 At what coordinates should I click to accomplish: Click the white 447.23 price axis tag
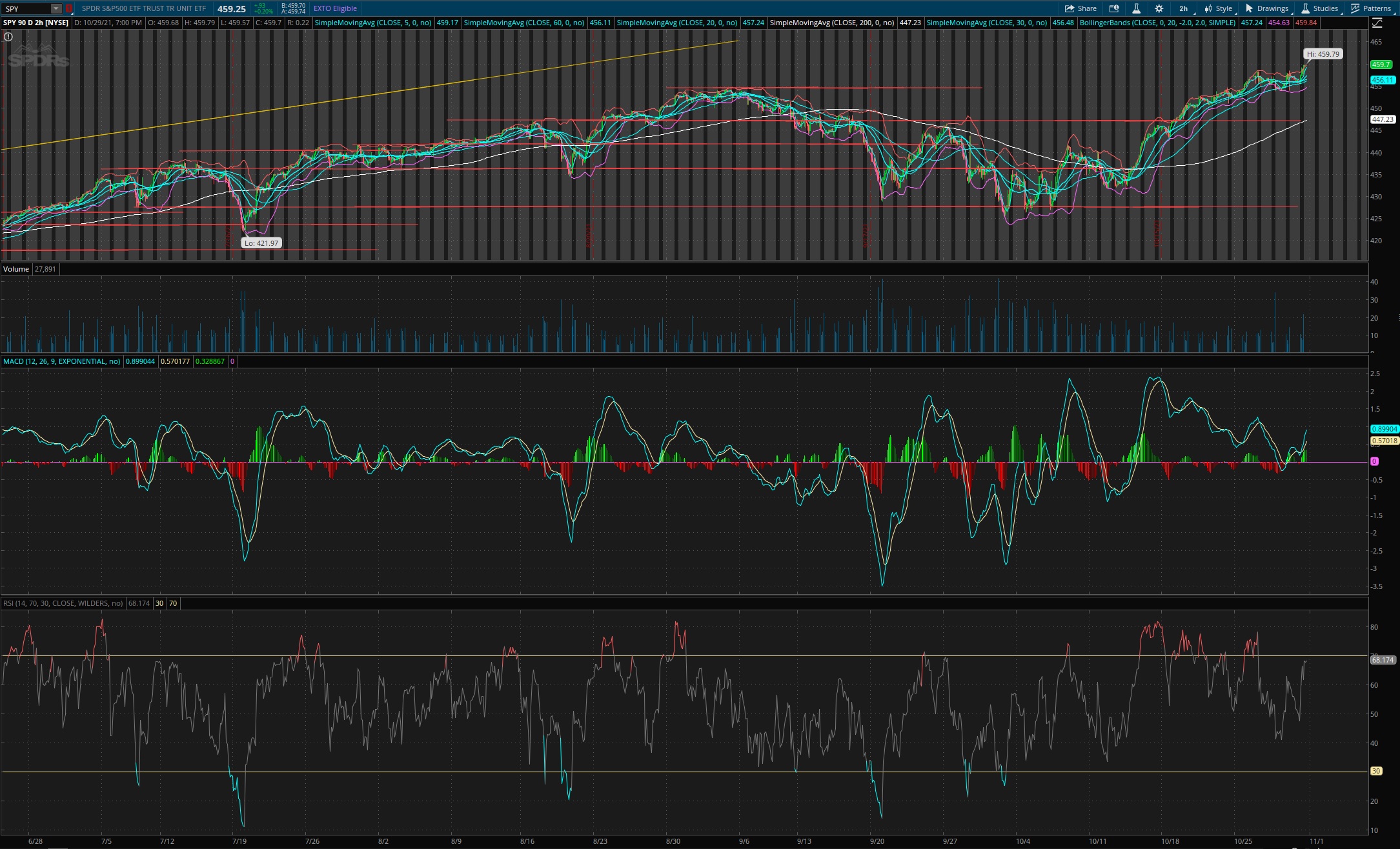coord(1383,119)
